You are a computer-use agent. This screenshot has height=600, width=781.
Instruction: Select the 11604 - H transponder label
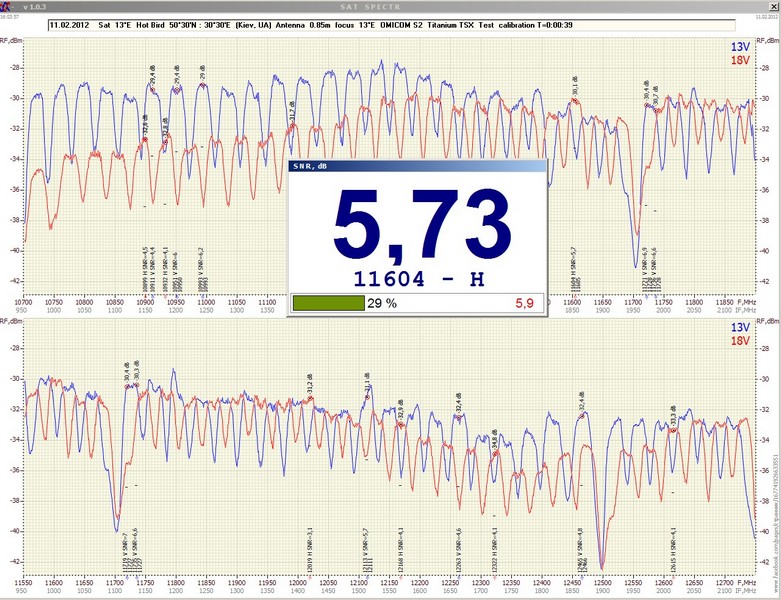click(415, 277)
